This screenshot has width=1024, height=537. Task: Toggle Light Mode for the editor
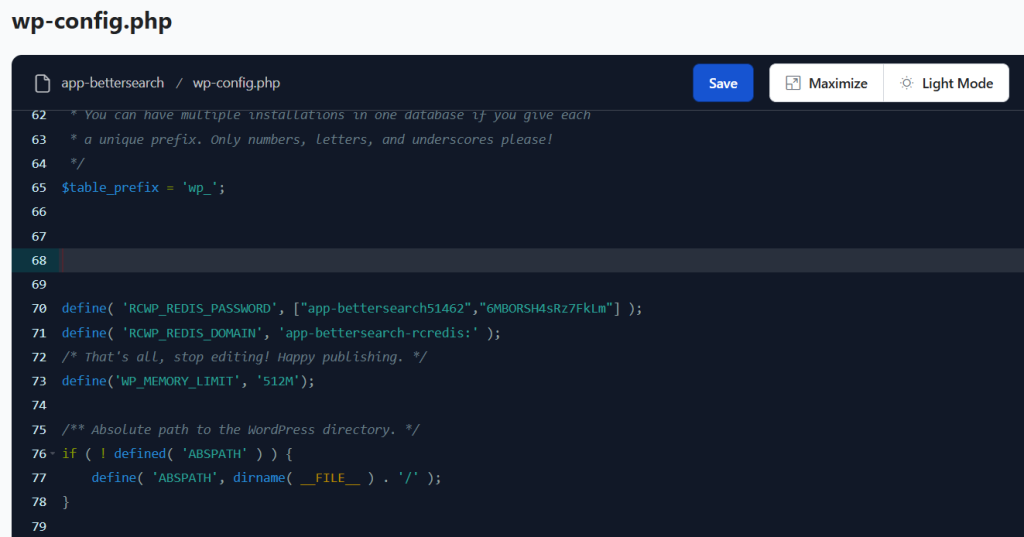(946, 83)
